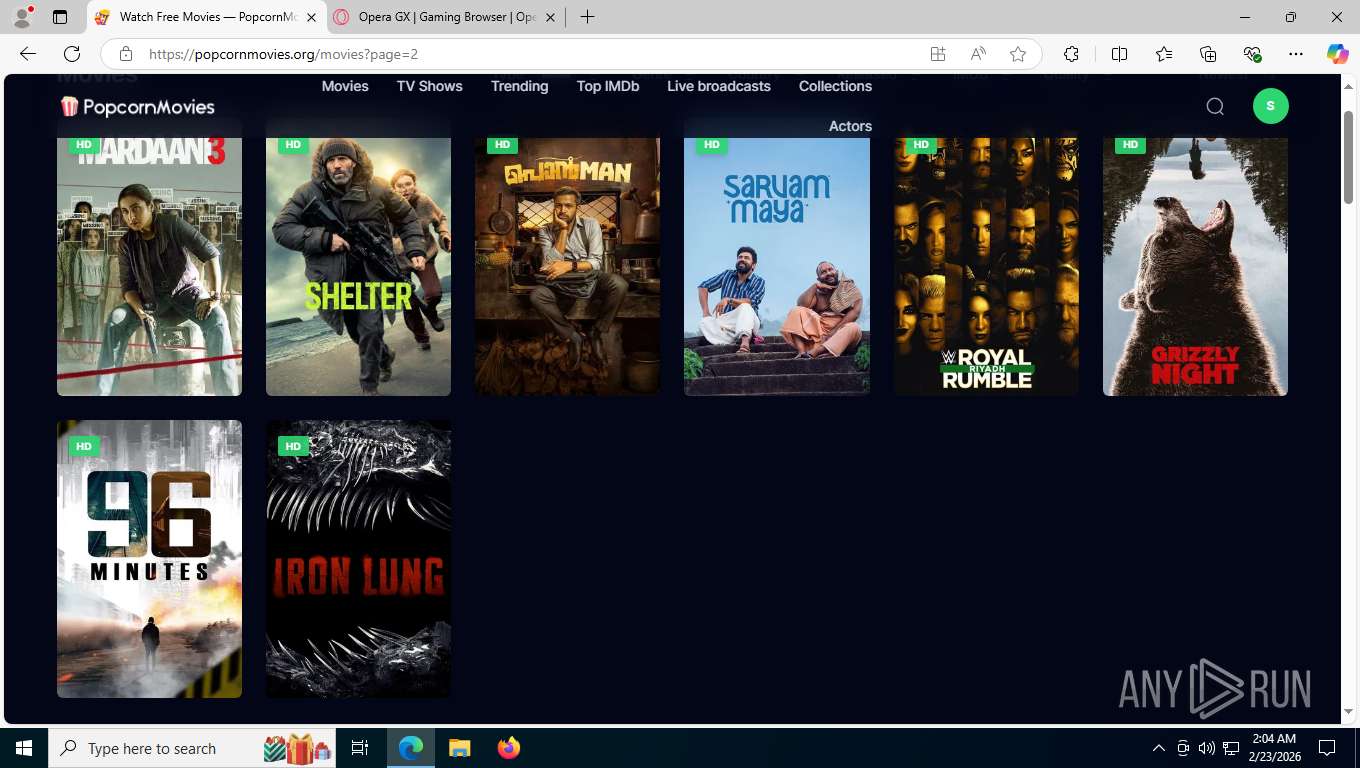Open the 96 Minutes movie poster
Viewport: 1360px width, 768px height.
point(149,559)
